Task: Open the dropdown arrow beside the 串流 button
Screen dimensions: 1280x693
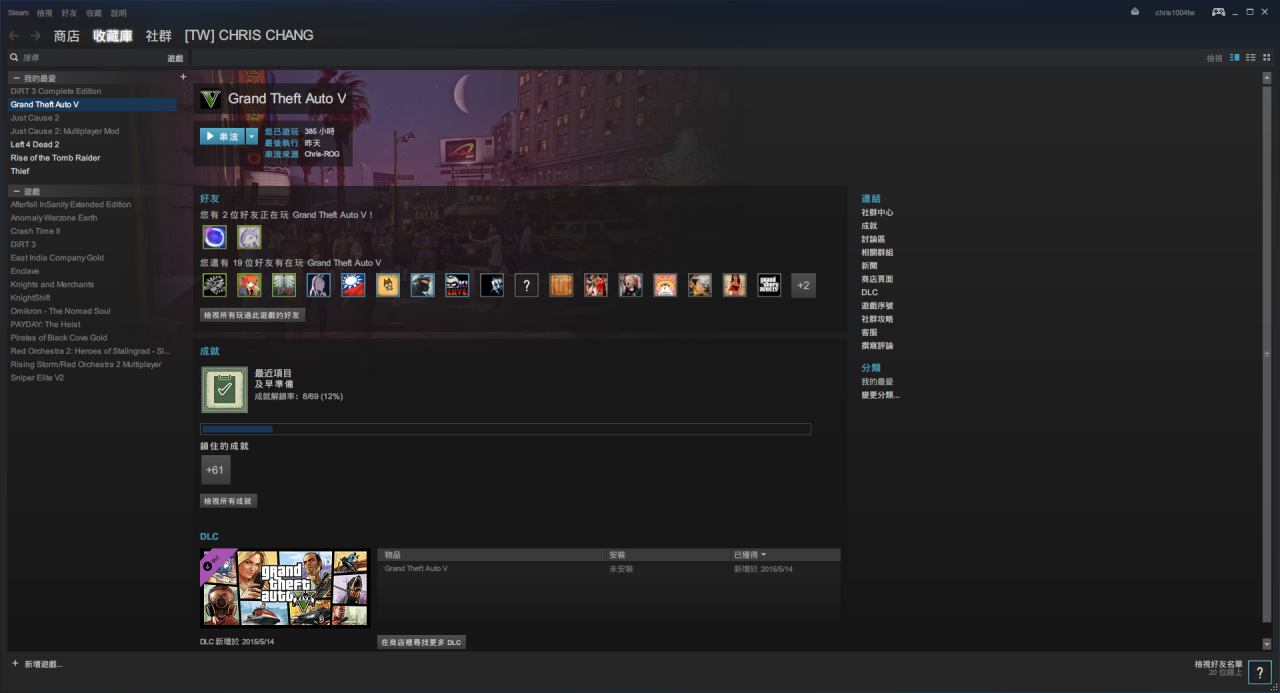Action: pos(252,136)
